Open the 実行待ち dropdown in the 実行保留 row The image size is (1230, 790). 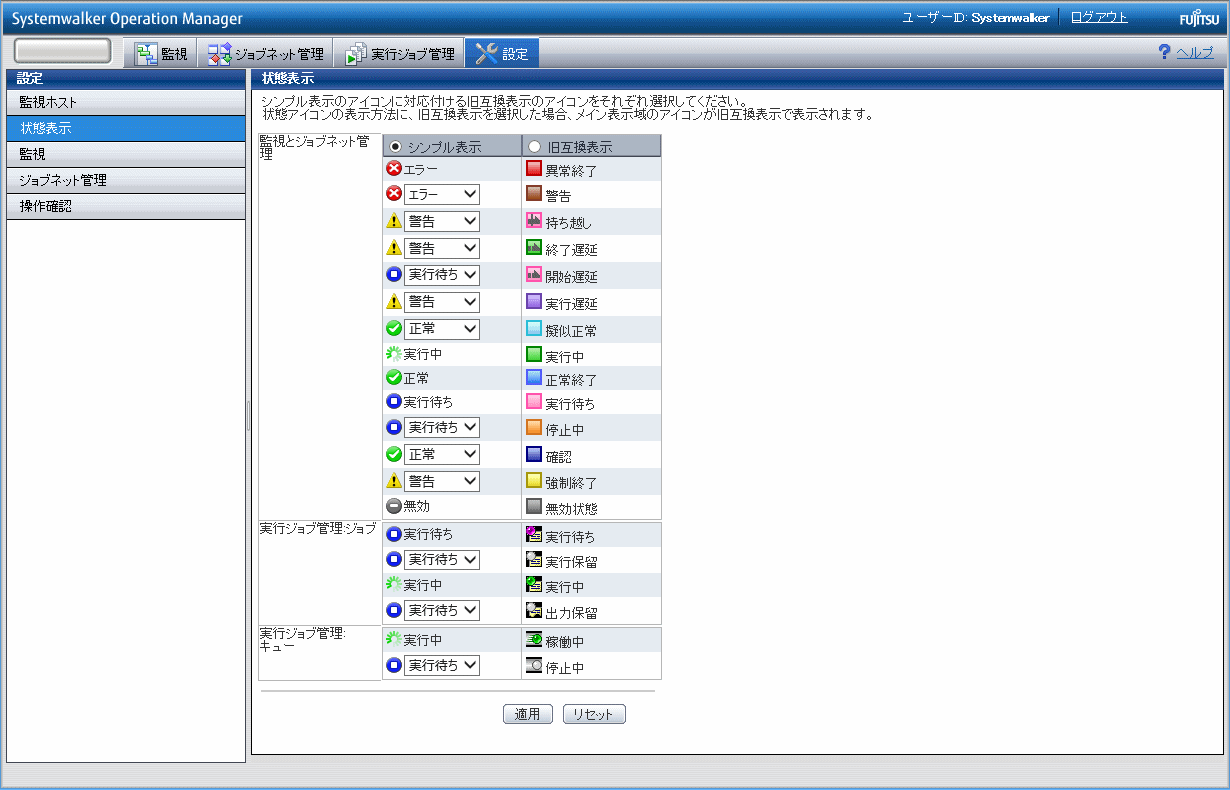point(442,559)
